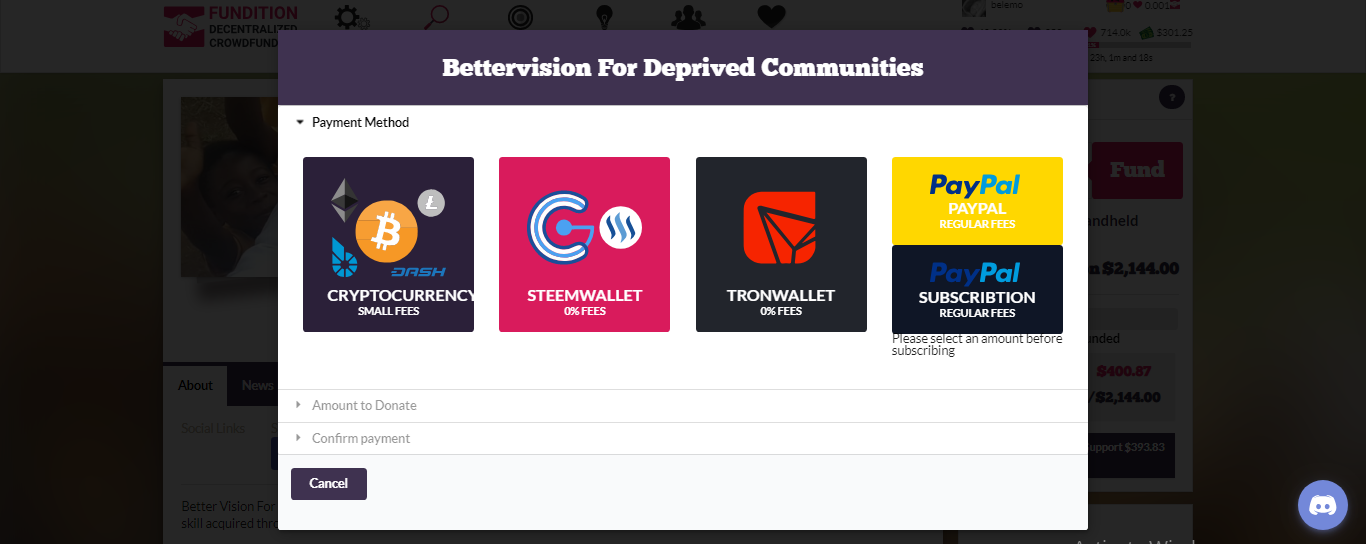Expand the Confirm payment section

coord(361,438)
